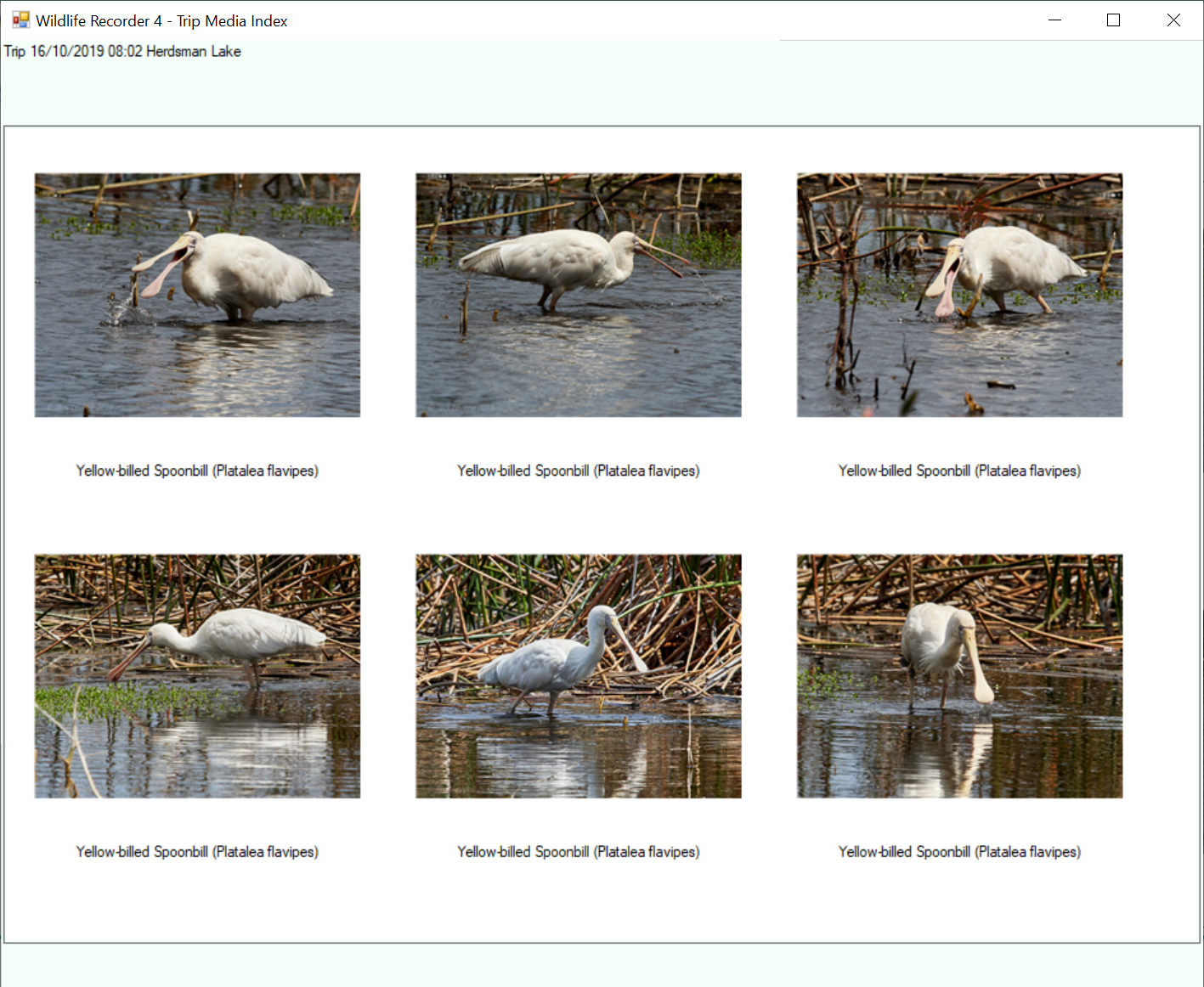Click the Yellow-billed Spoonbill caption under bottom-middle photo
The image size is (1204, 987).
pyautogui.click(x=579, y=852)
